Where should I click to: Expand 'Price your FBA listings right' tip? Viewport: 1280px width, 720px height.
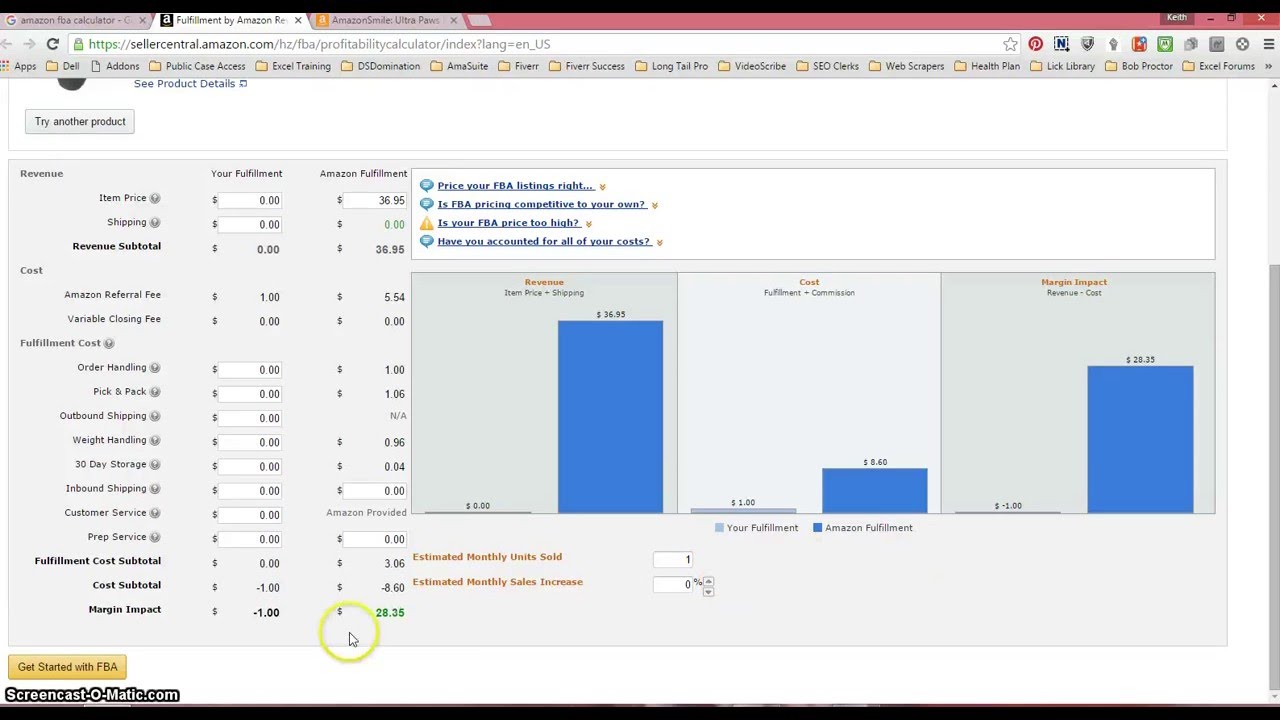point(602,187)
